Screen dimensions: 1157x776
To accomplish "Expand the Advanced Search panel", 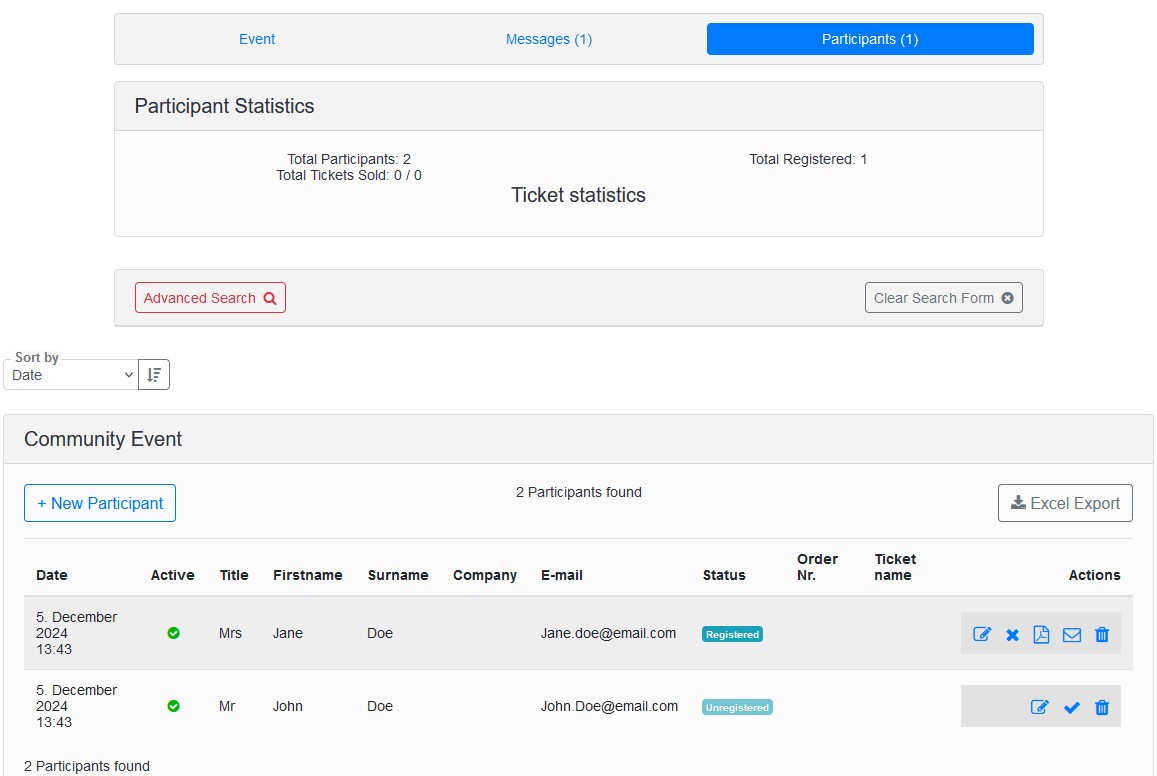I will [x=210, y=298].
